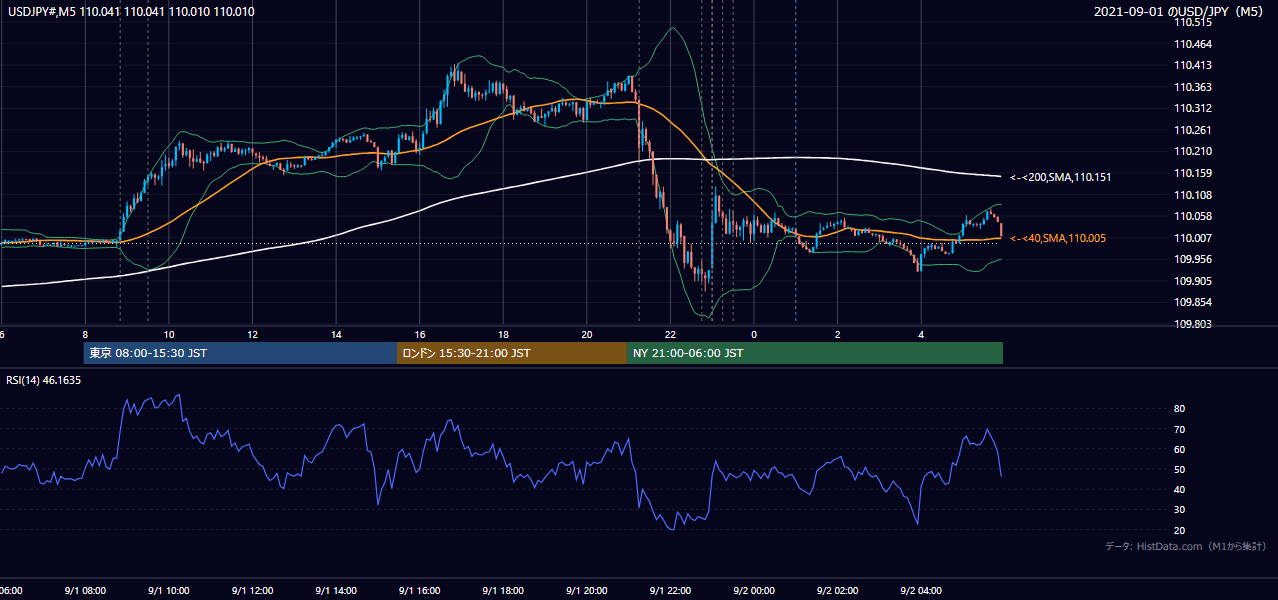This screenshot has width=1278, height=600.
Task: Click hour label 22 under price chart
Action: click(x=671, y=334)
